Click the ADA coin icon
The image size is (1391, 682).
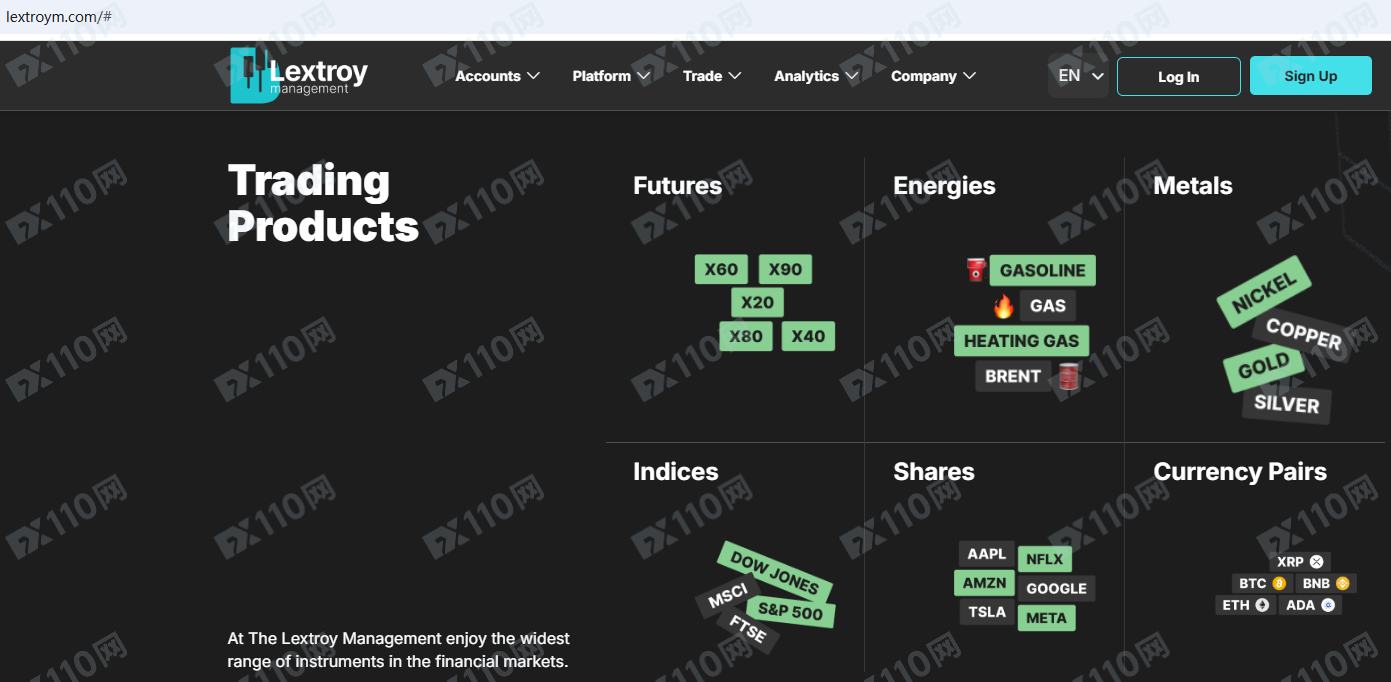tap(1328, 605)
